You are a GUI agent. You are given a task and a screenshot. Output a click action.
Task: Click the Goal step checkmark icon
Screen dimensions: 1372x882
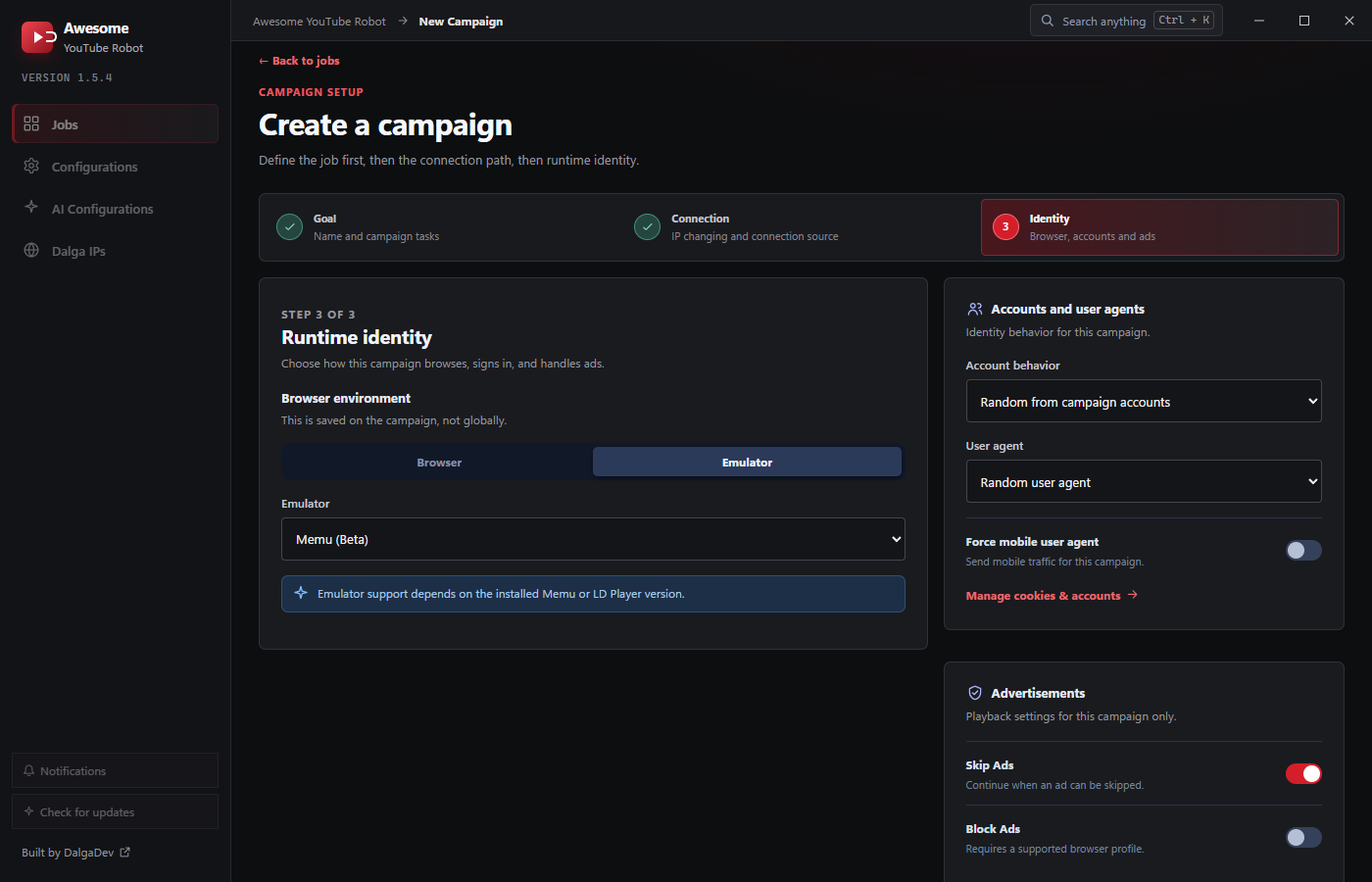coord(289,227)
